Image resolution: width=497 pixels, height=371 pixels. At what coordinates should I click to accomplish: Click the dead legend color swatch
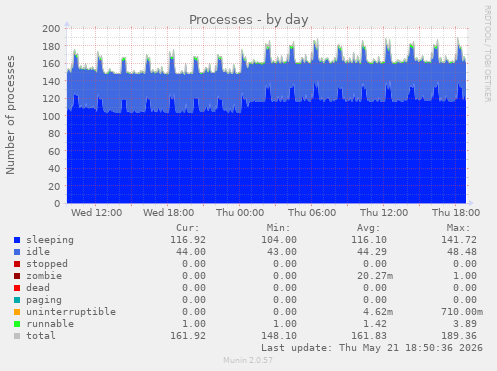17,288
